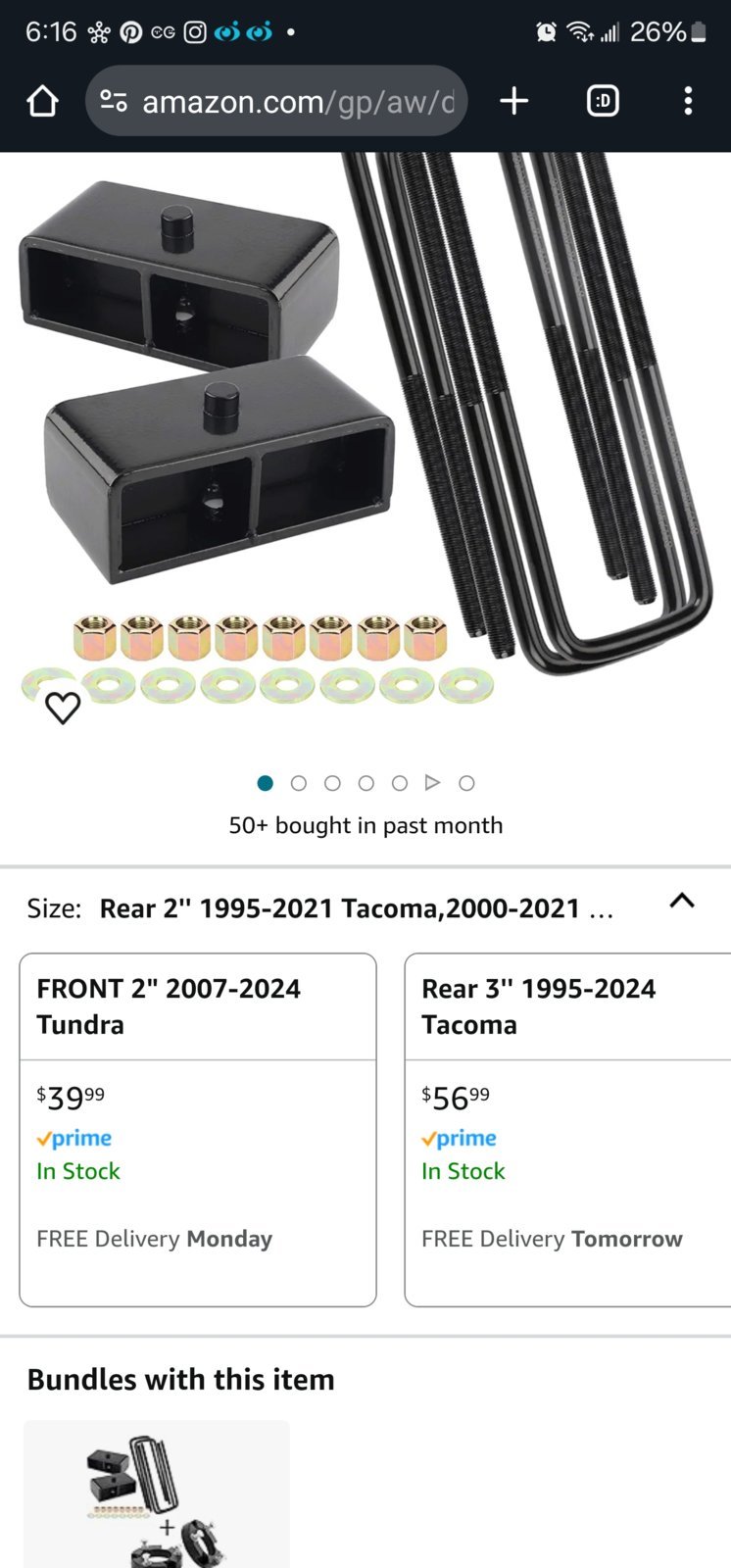Select the third image carousel dot

(332, 783)
